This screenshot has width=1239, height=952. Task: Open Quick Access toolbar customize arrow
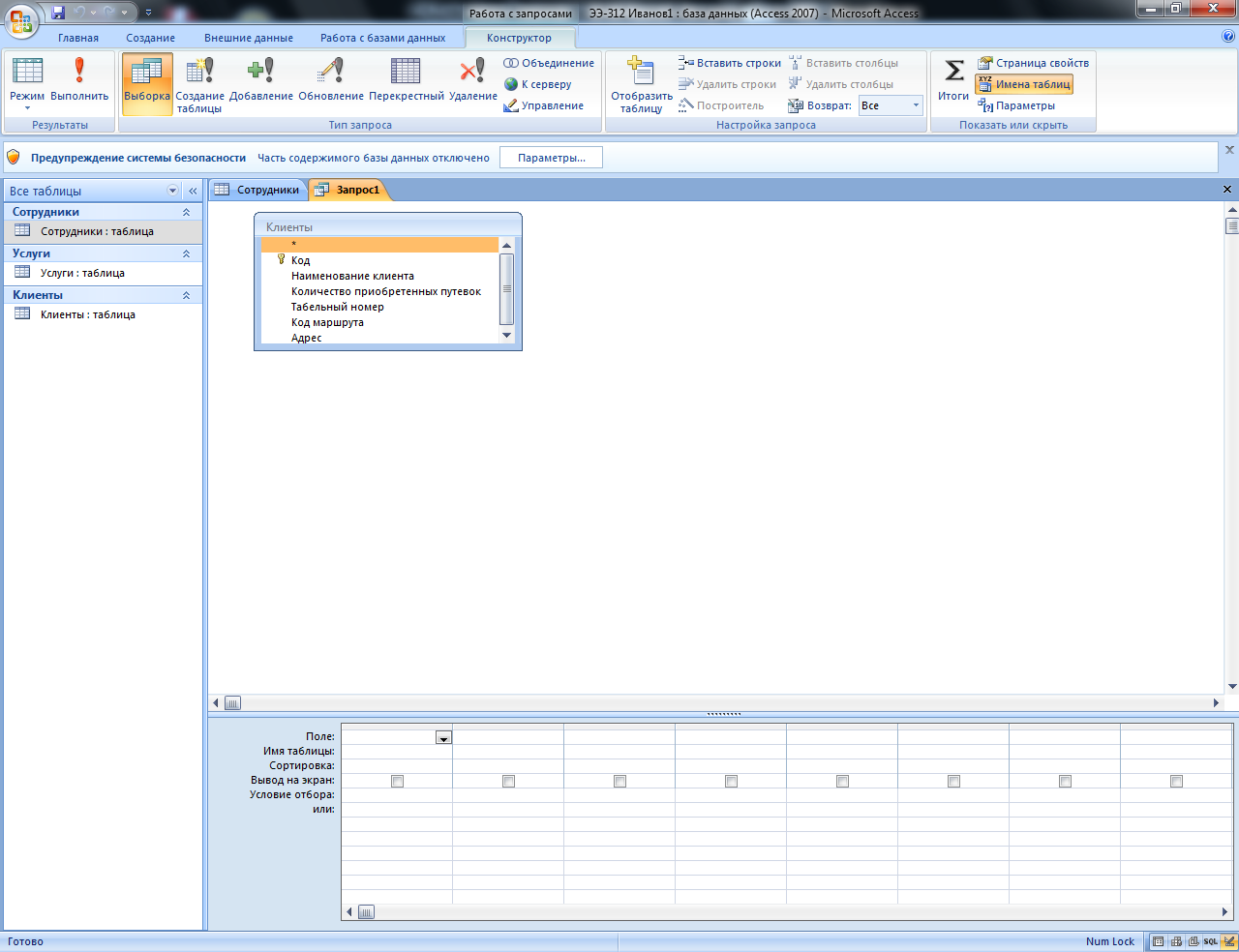point(148,13)
